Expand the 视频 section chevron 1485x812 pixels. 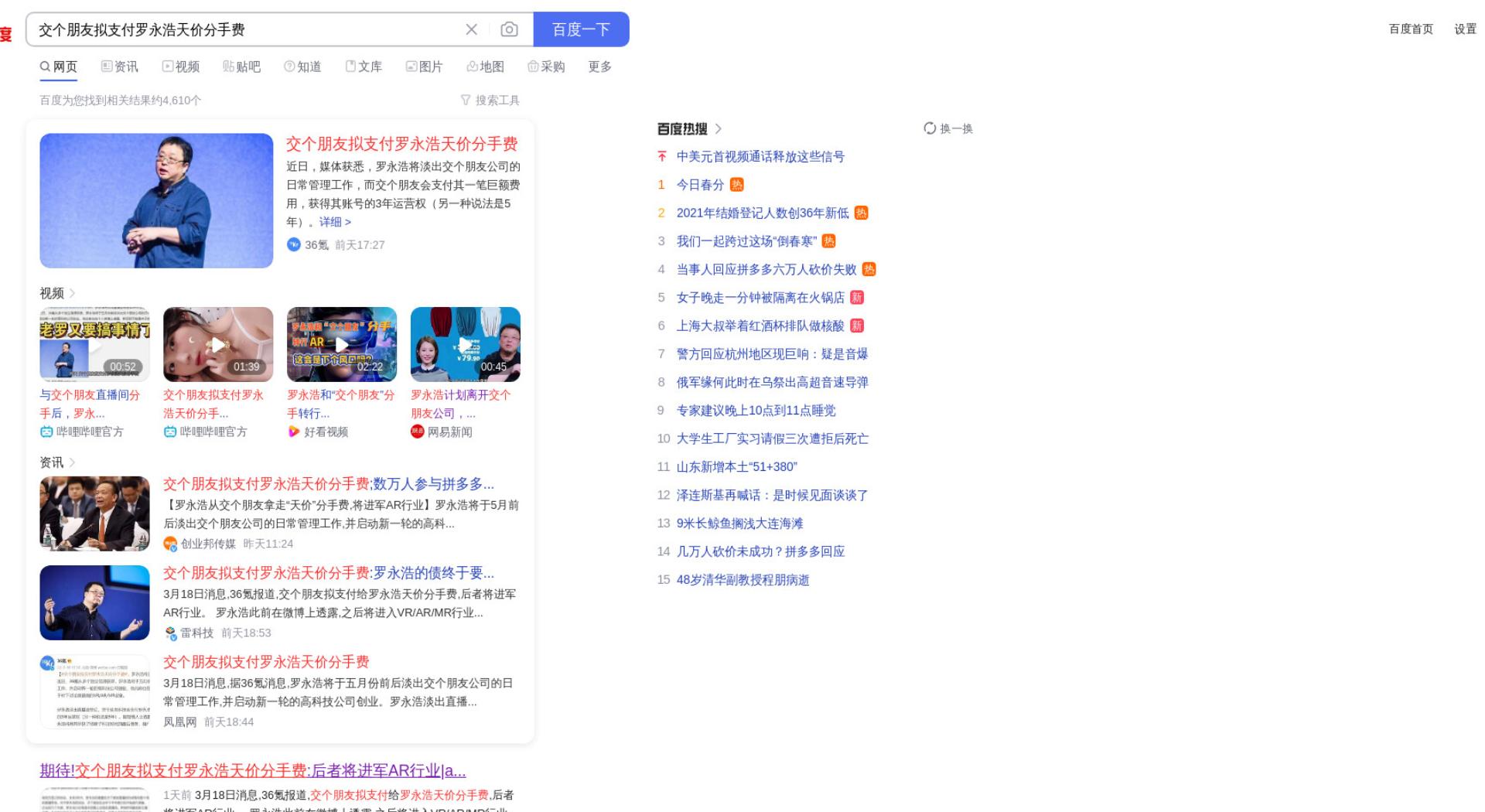[72, 293]
